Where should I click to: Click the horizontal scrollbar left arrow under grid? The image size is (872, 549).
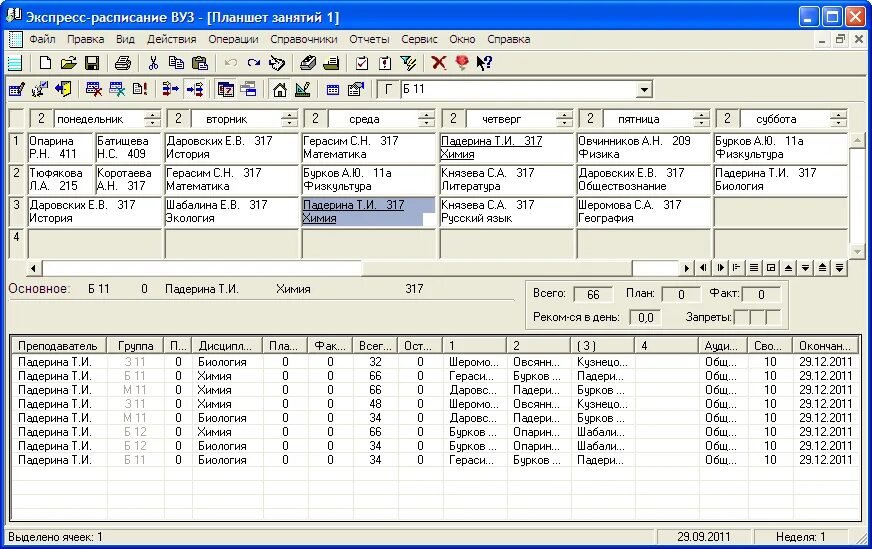click(x=33, y=269)
